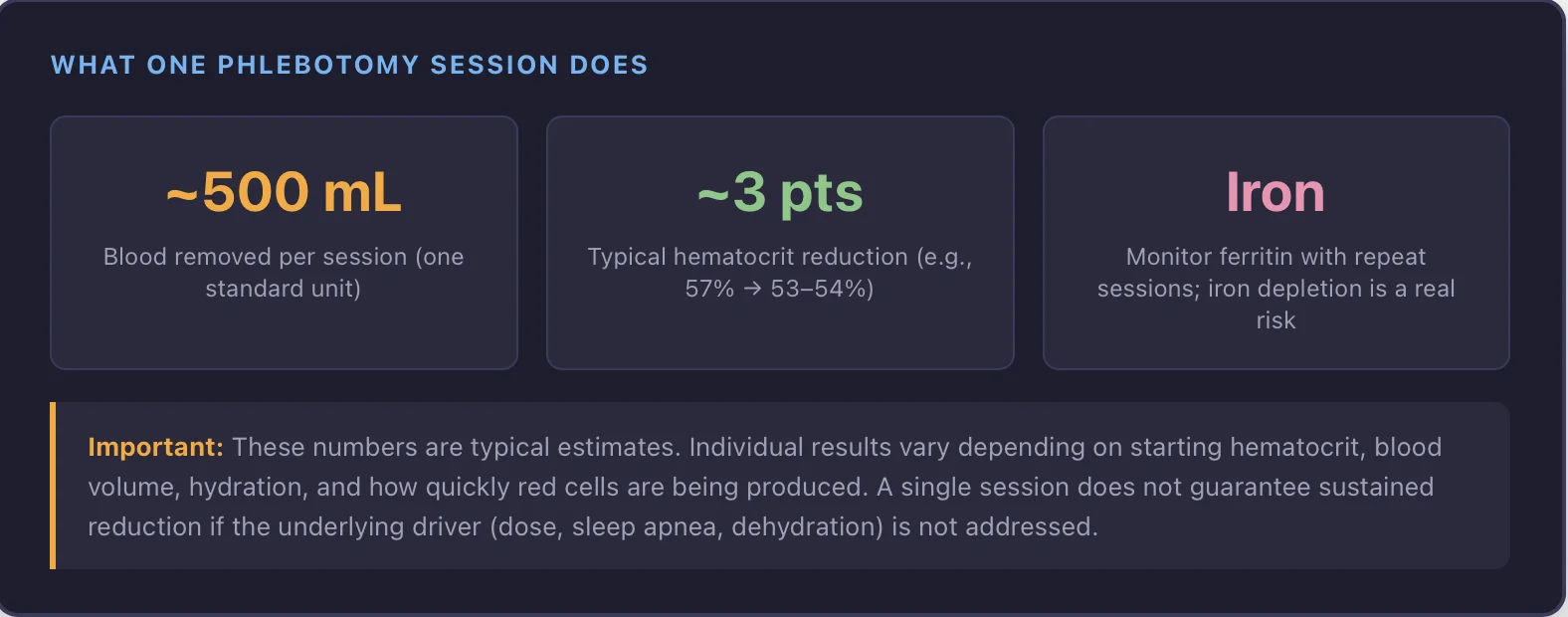Click the orange accent bar of the callout

tap(53, 486)
